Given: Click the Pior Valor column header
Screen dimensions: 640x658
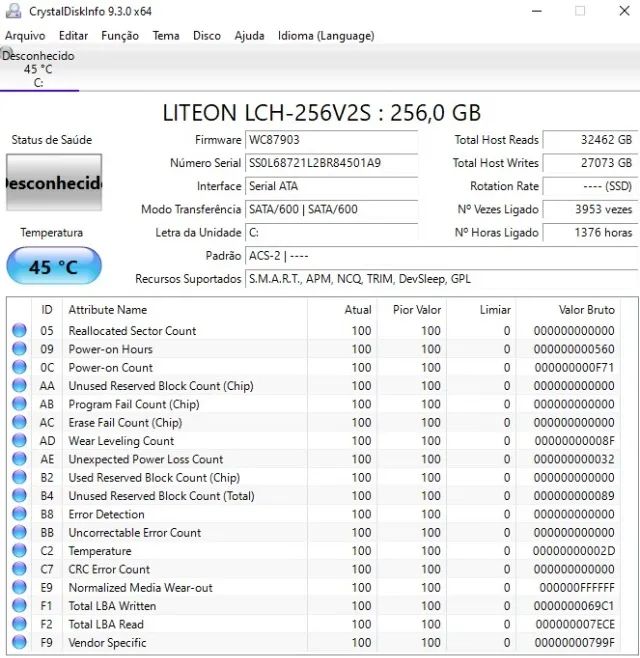Looking at the screenshot, I should pyautogui.click(x=412, y=310).
